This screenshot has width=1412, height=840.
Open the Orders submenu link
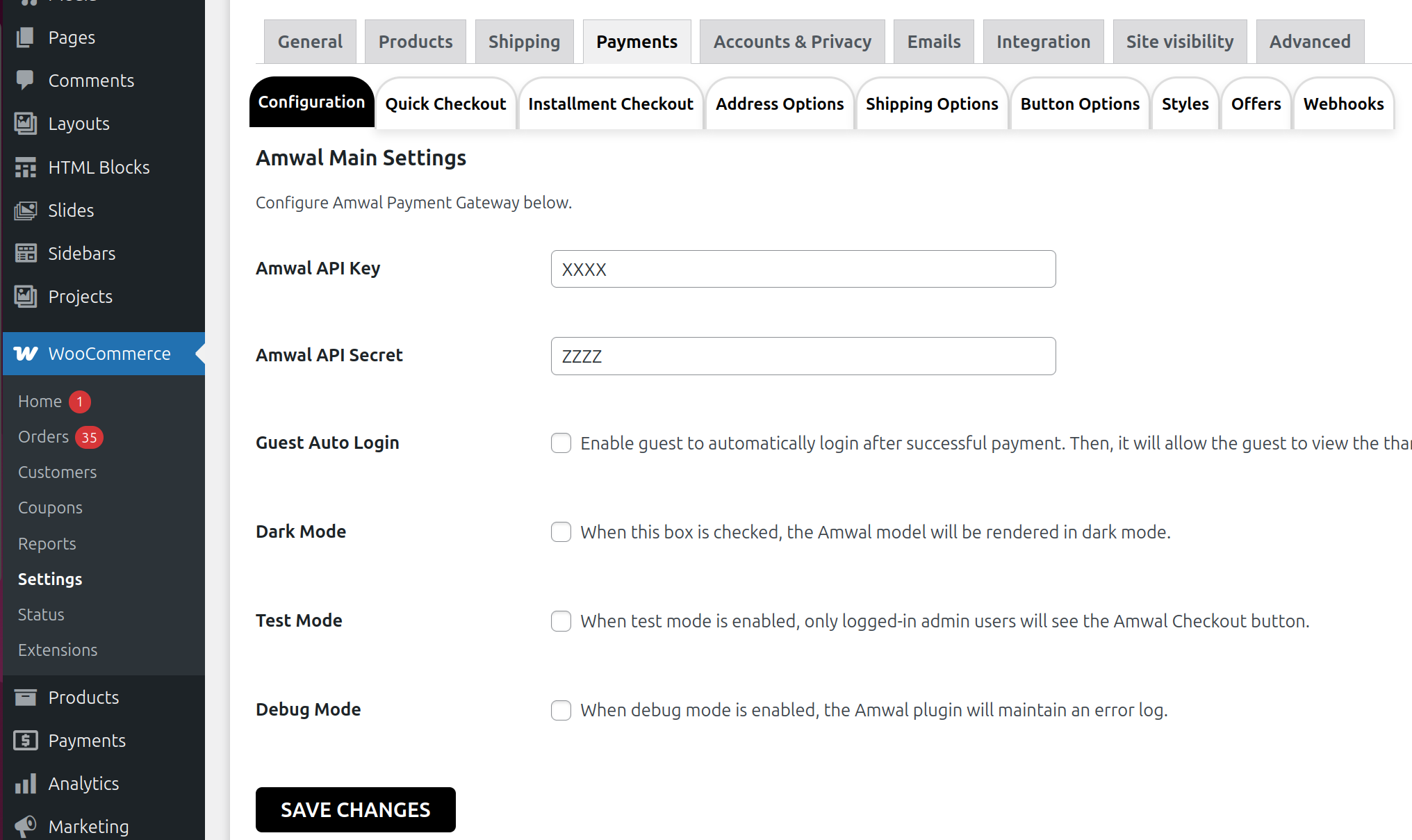click(x=43, y=437)
